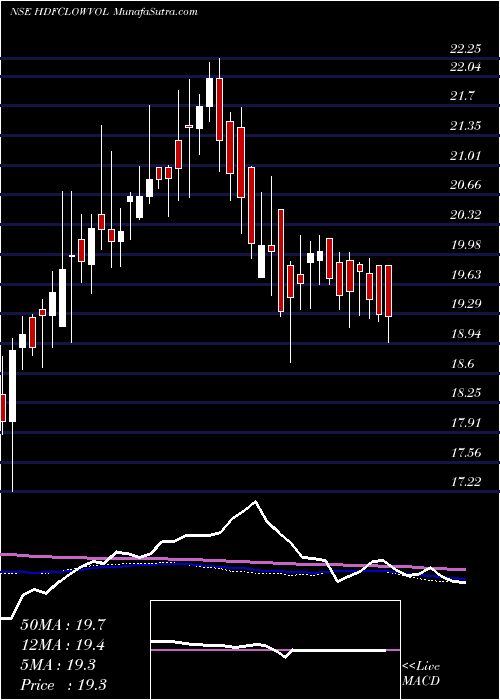Click the 17.56 price axis label

pos(466,453)
